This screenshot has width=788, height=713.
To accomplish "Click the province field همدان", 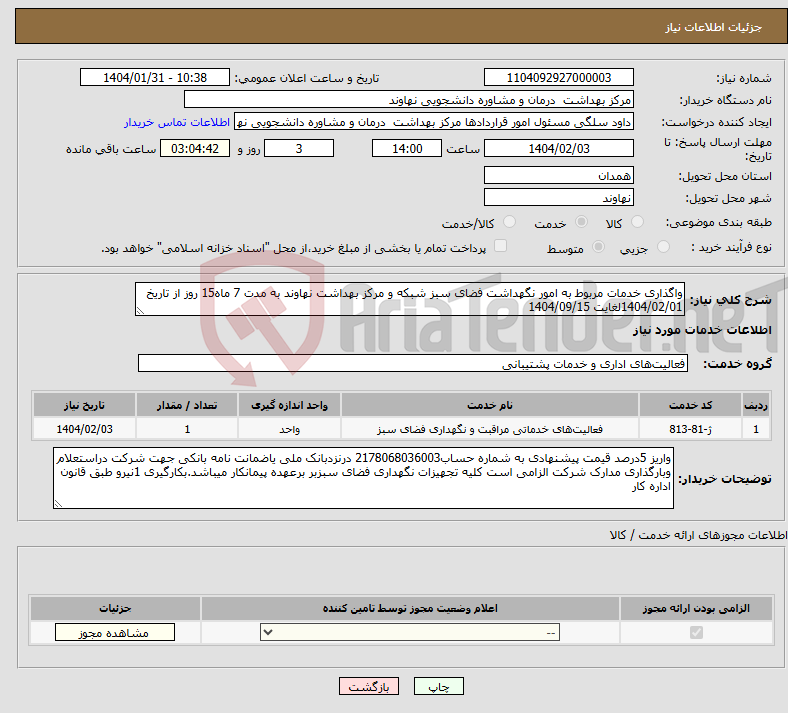I will click(558, 175).
